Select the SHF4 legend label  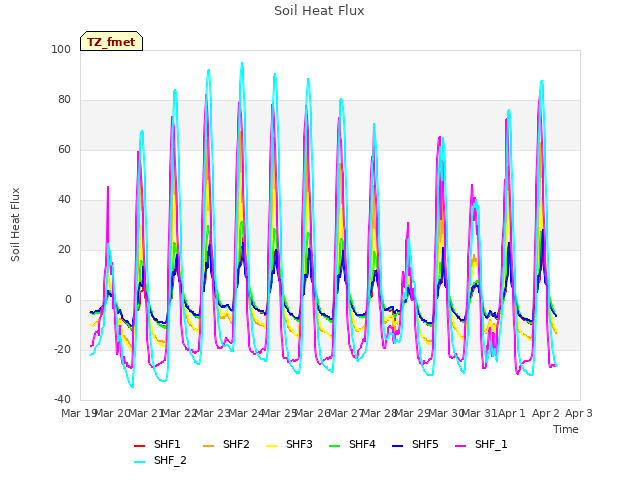[x=362, y=444]
